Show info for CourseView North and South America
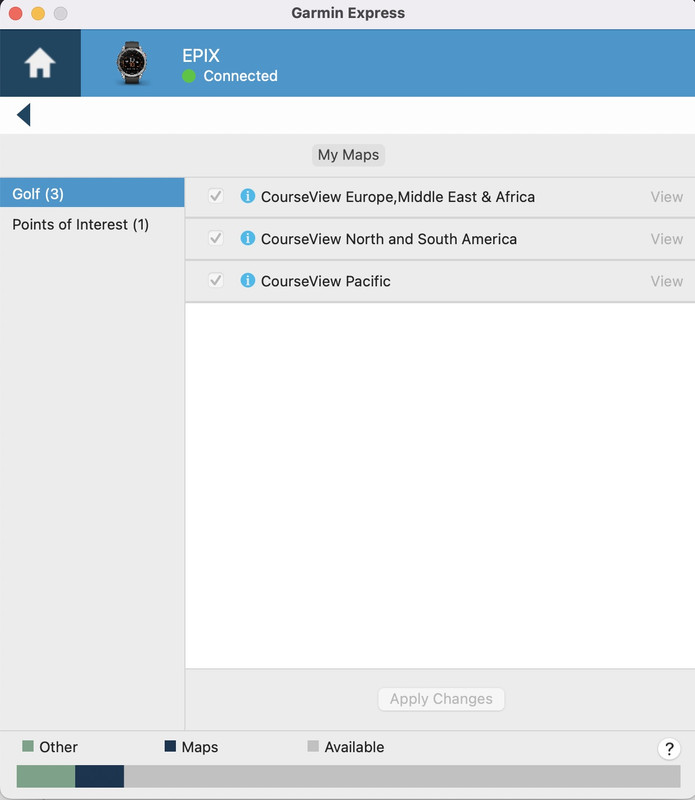The width and height of the screenshot is (695, 800). (247, 238)
